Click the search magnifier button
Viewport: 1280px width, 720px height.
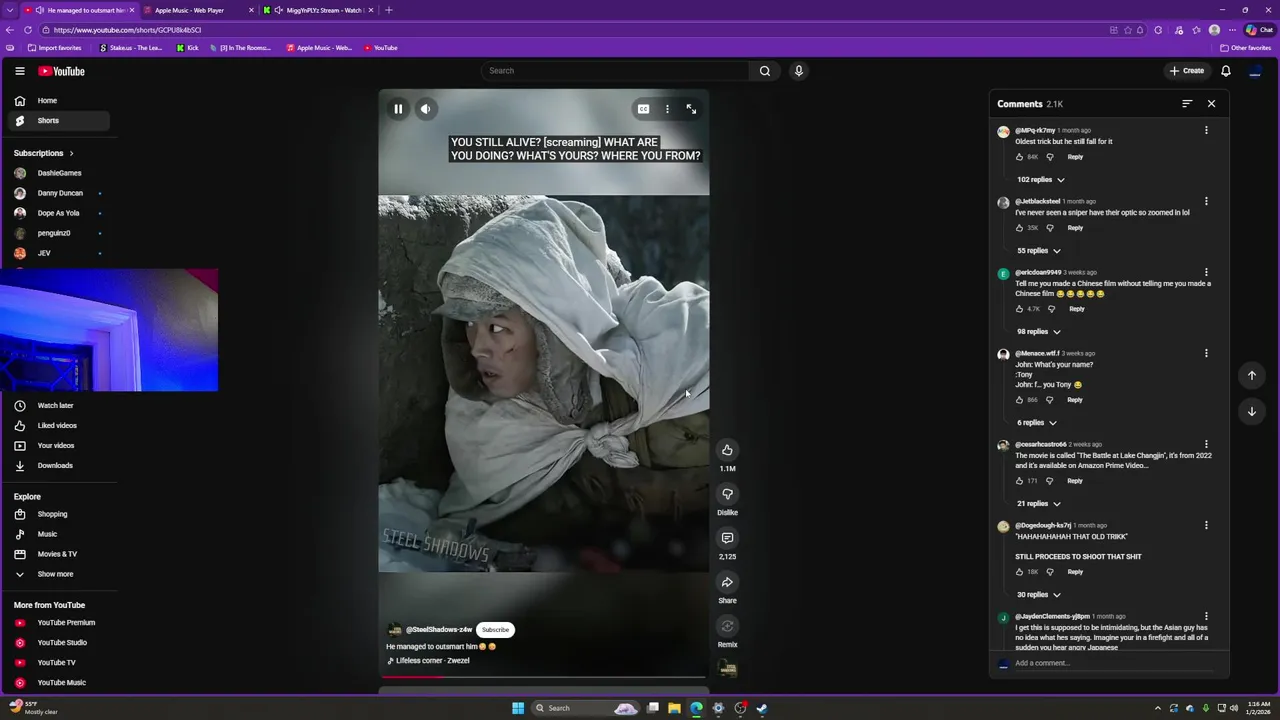[x=765, y=71]
